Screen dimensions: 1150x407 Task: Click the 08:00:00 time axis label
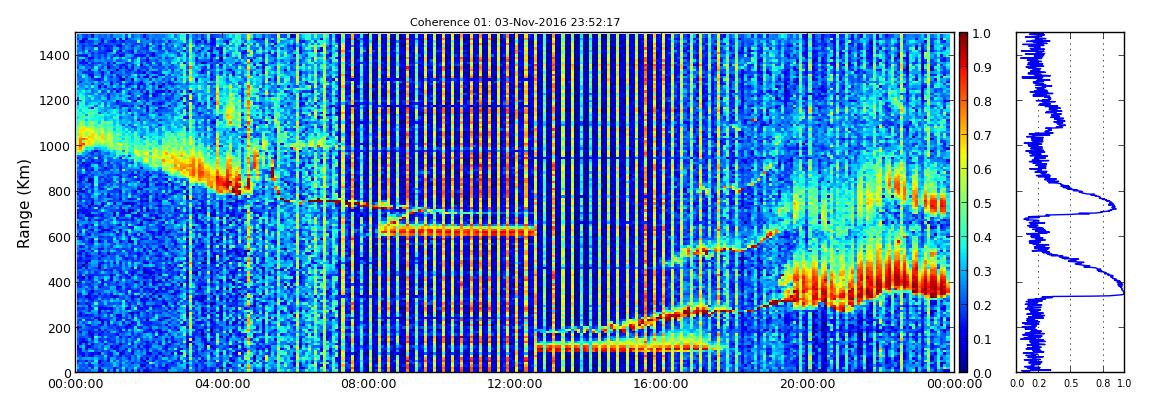[367, 384]
